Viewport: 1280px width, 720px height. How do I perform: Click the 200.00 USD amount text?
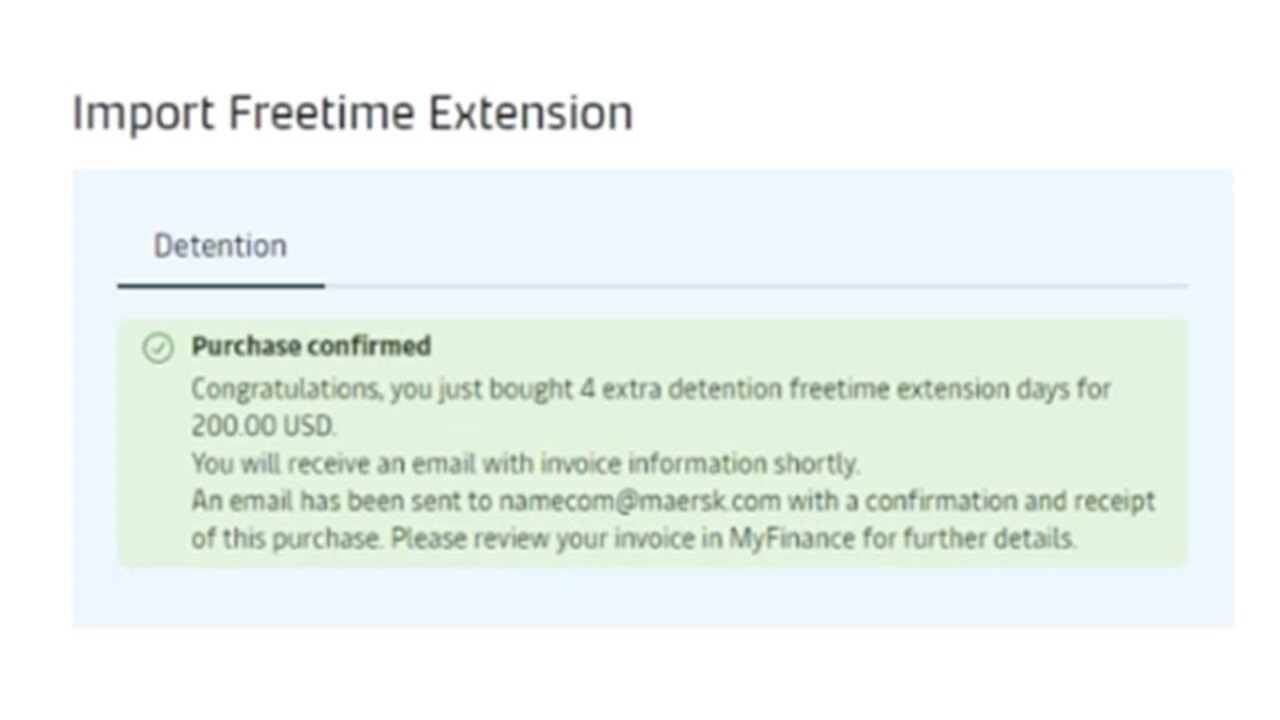click(263, 425)
